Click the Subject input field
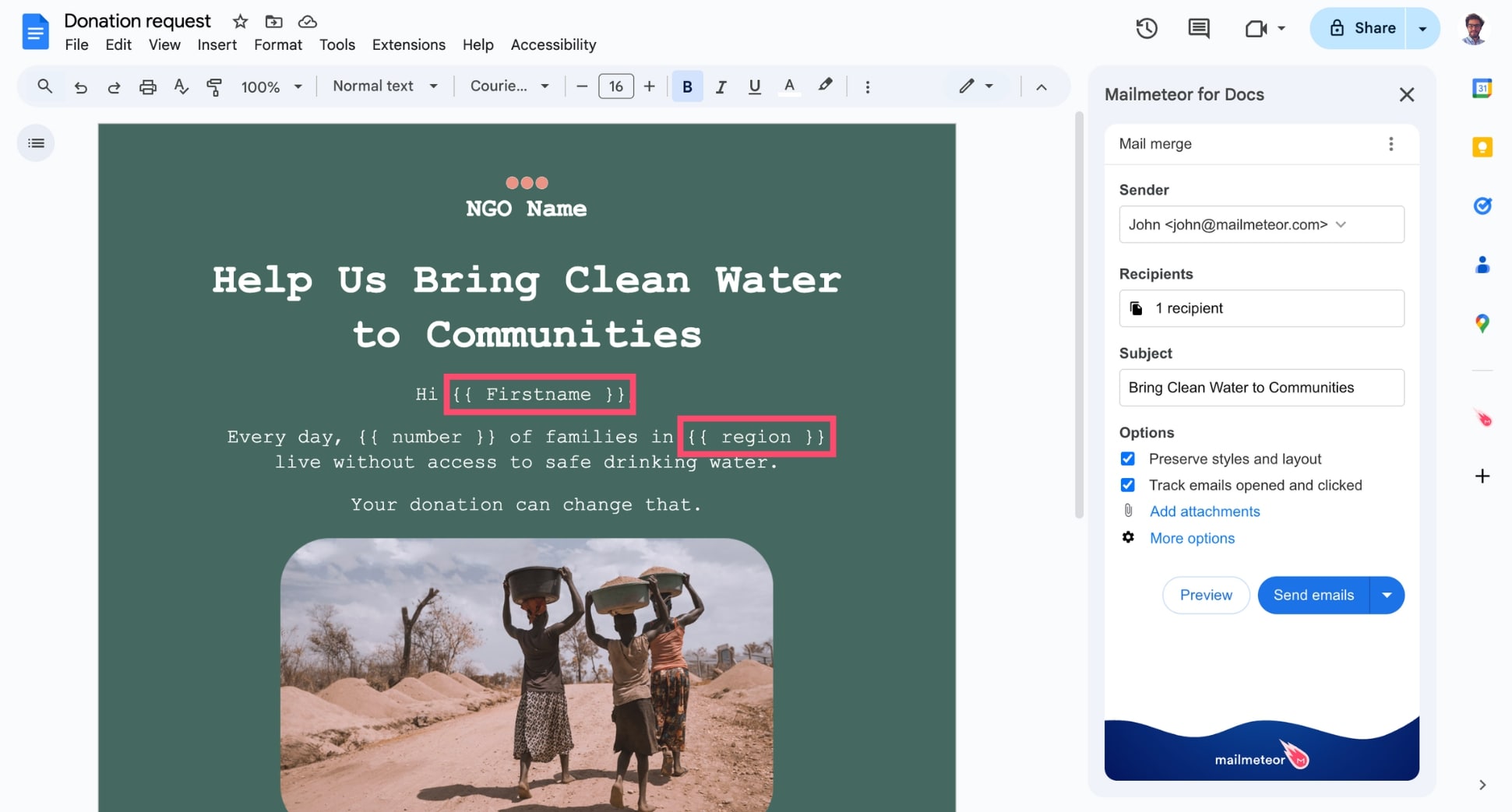This screenshot has height=812, width=1512. pyautogui.click(x=1261, y=387)
